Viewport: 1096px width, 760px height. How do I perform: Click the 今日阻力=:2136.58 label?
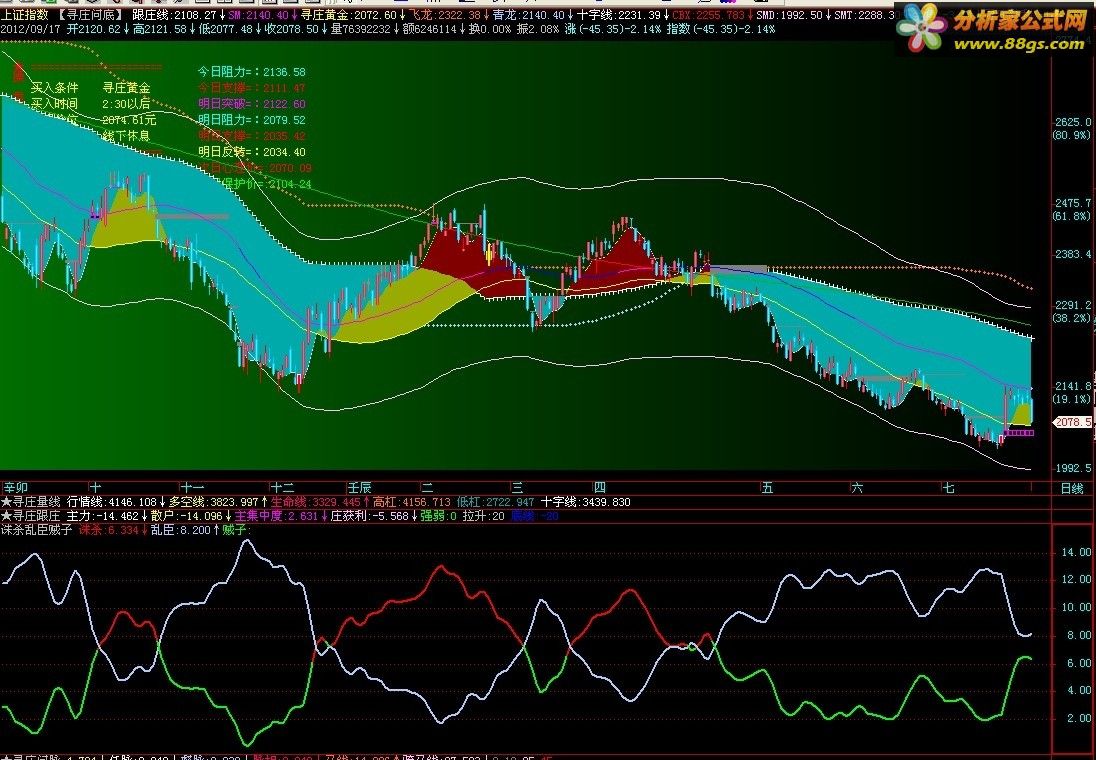click(252, 71)
